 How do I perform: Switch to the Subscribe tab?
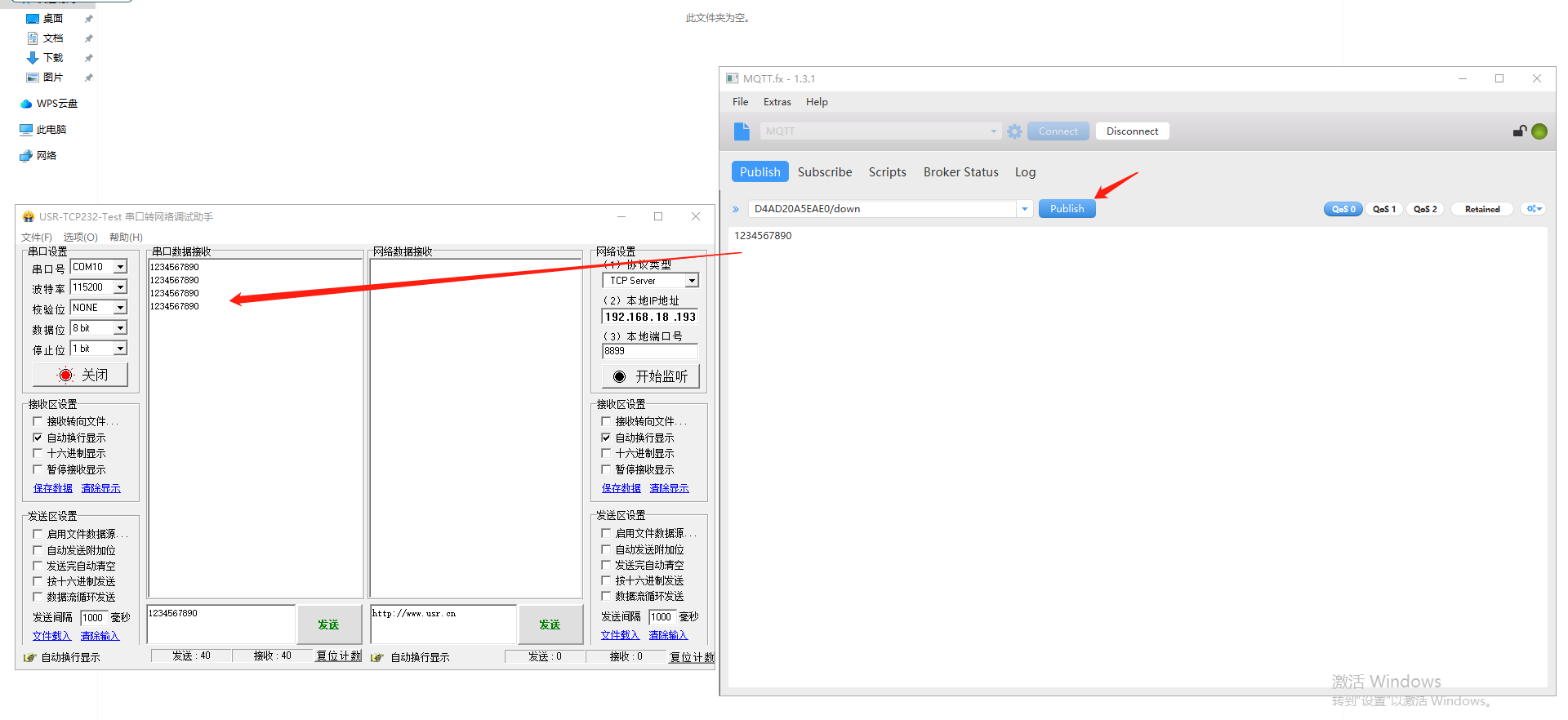(824, 172)
